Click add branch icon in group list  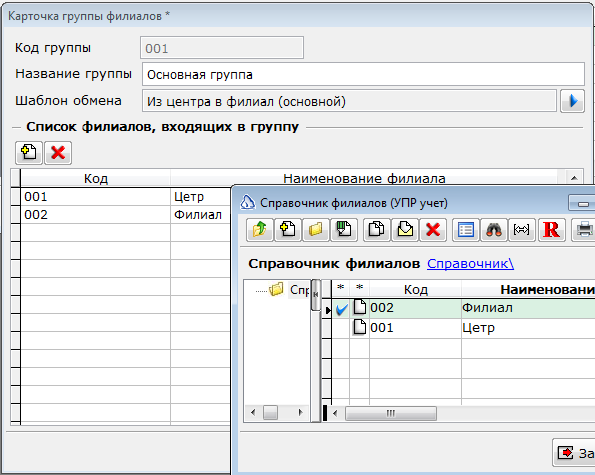tap(29, 153)
